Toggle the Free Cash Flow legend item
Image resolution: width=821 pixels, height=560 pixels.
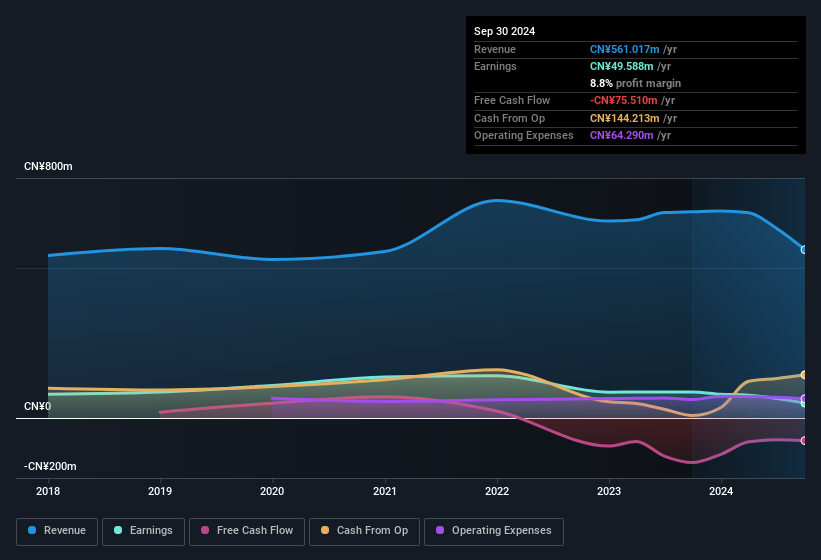(247, 531)
